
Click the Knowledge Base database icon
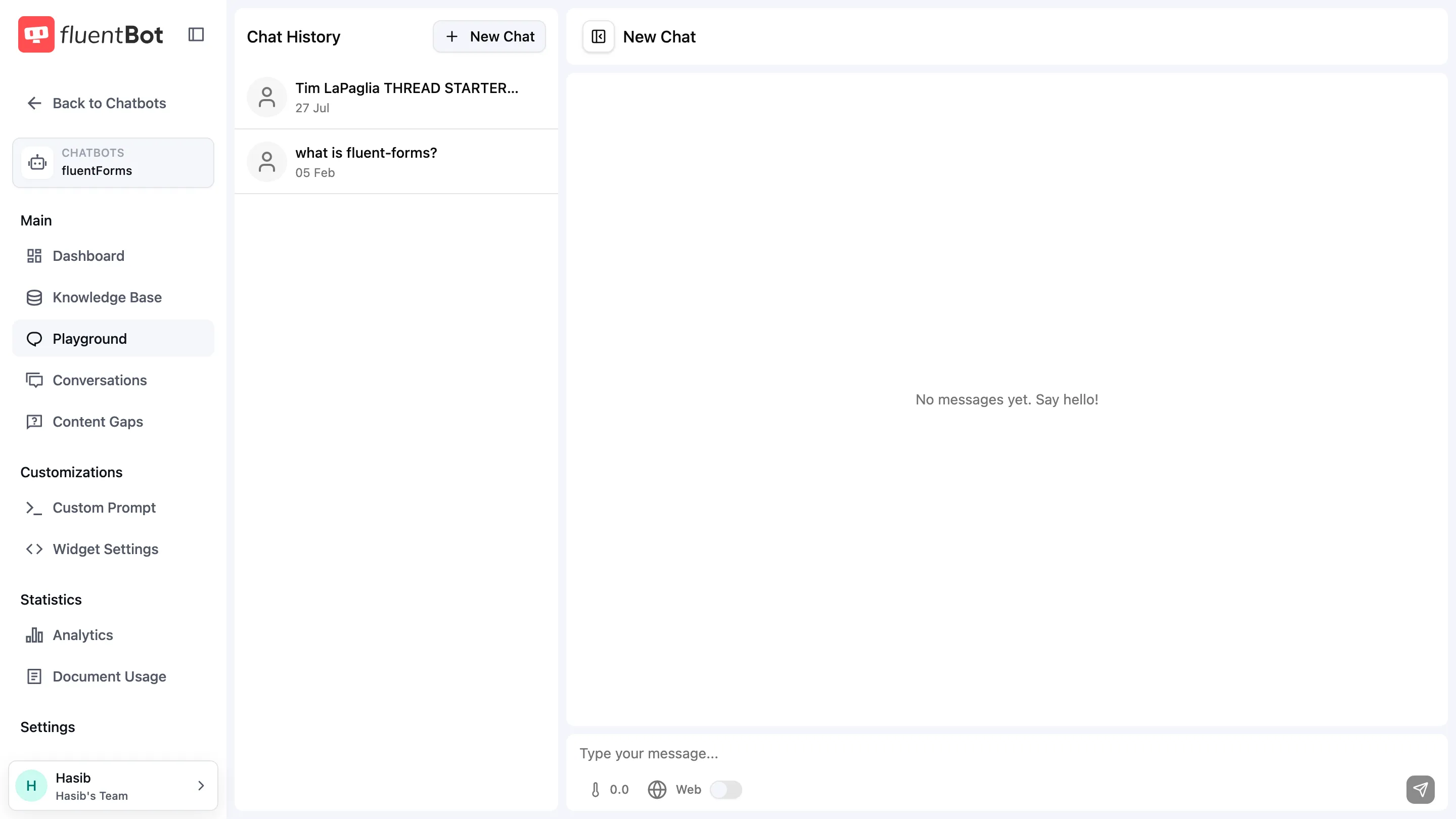34,297
